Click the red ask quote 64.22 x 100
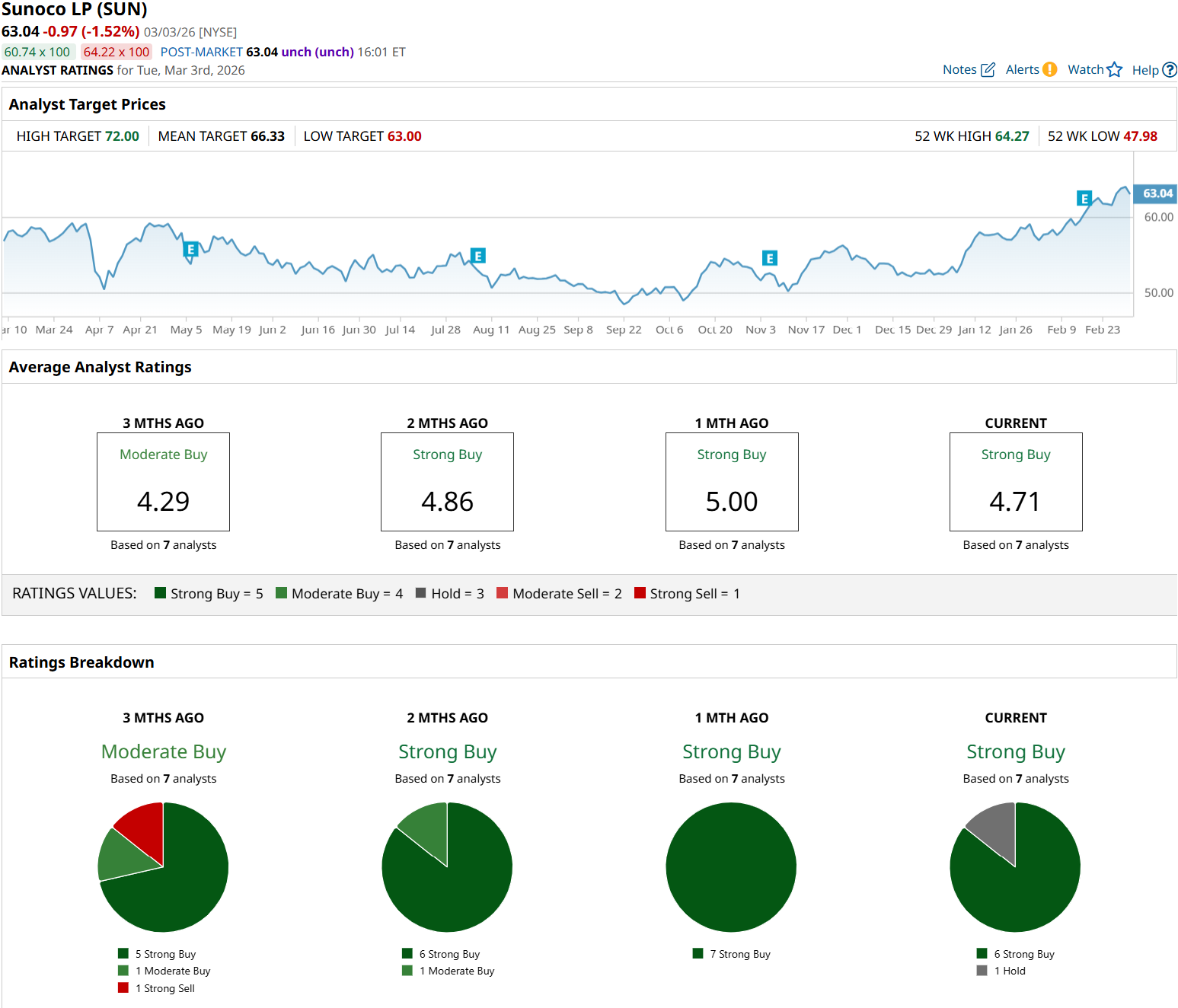 (117, 52)
